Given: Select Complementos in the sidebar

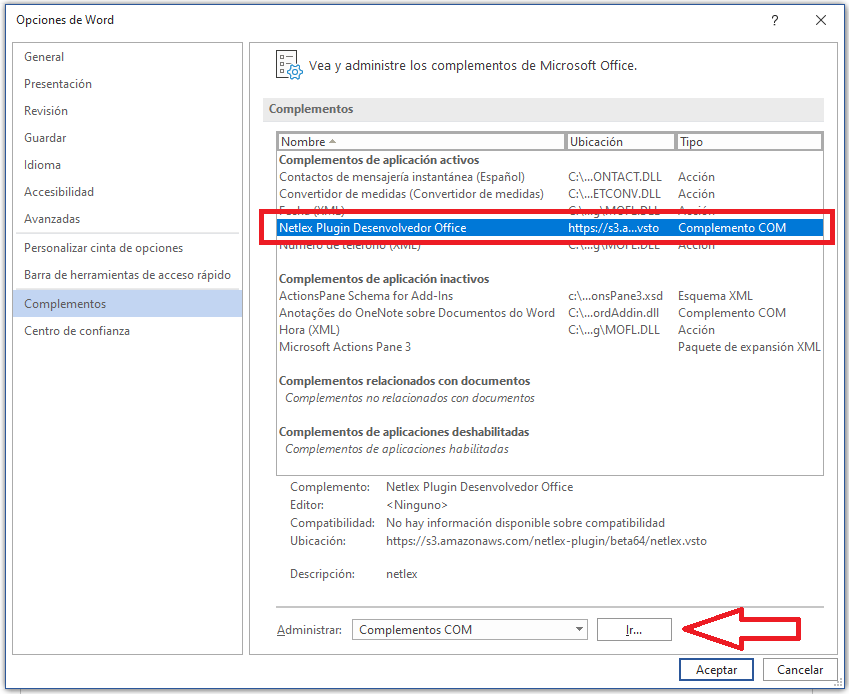Looking at the screenshot, I should click(x=127, y=304).
